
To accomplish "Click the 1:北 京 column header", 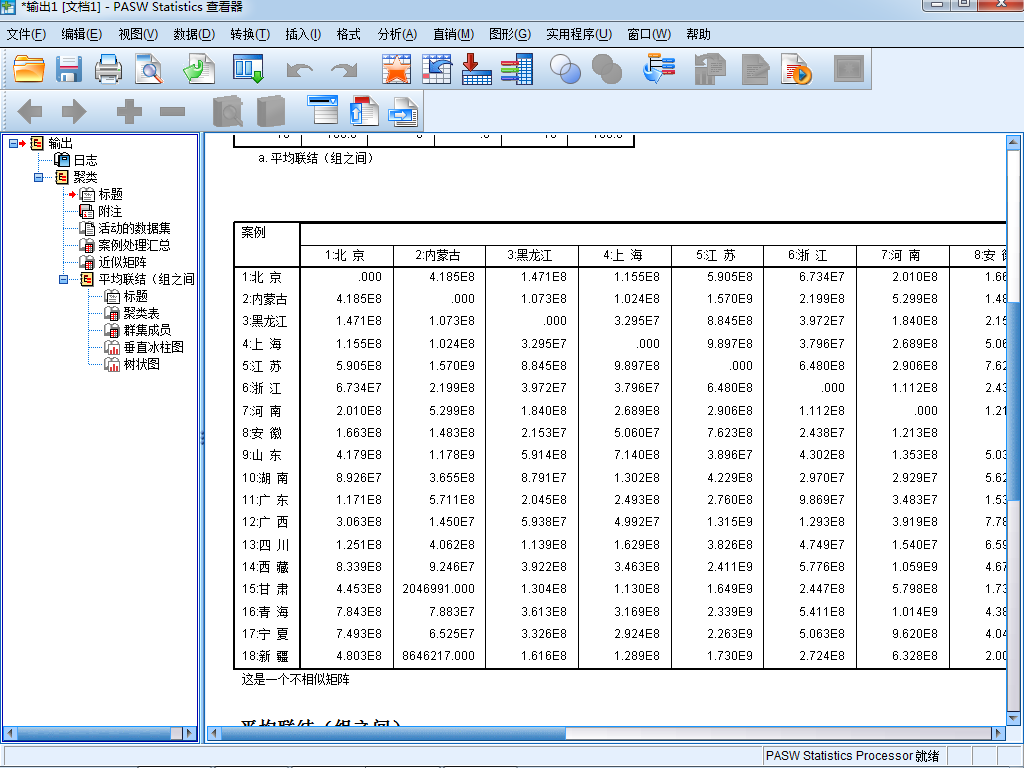I will (346, 255).
